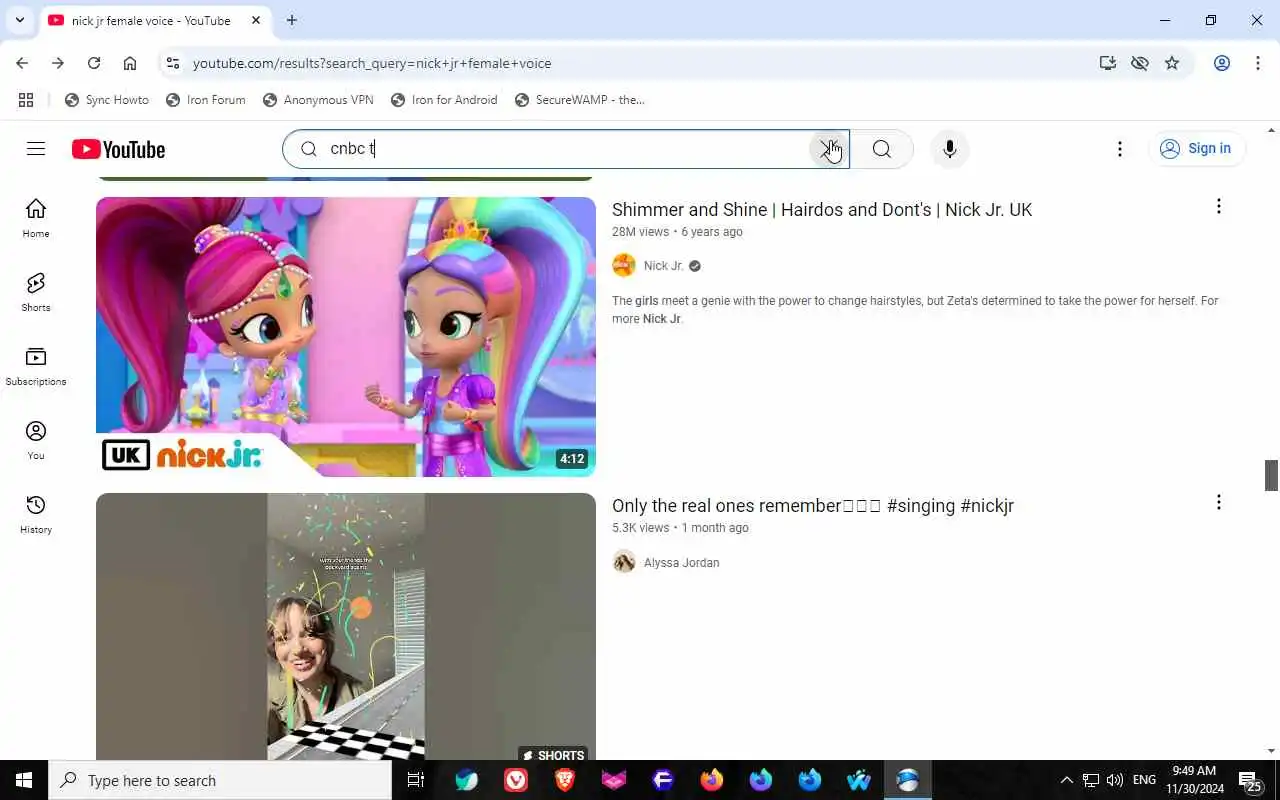Open History in the sidebar
Viewport: 1280px width, 800px height.
(x=36, y=514)
